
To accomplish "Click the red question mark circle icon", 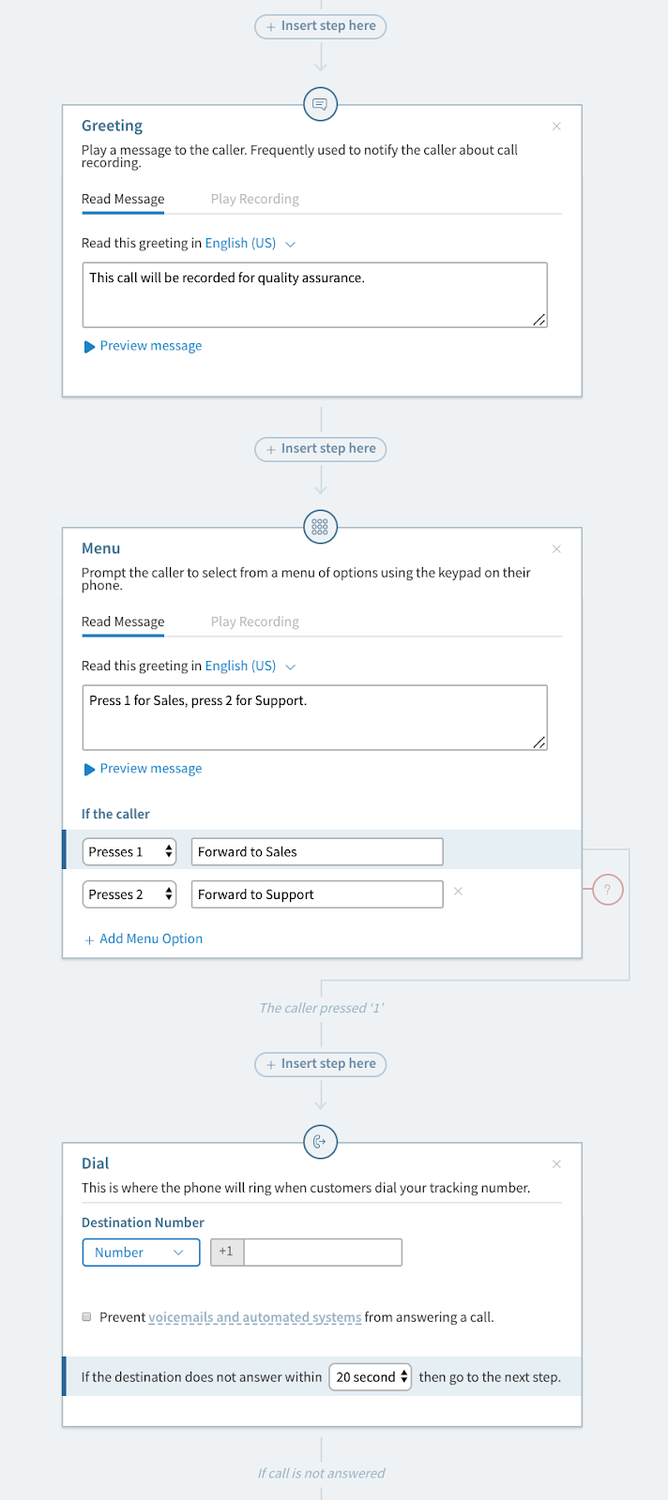I will [x=607, y=889].
